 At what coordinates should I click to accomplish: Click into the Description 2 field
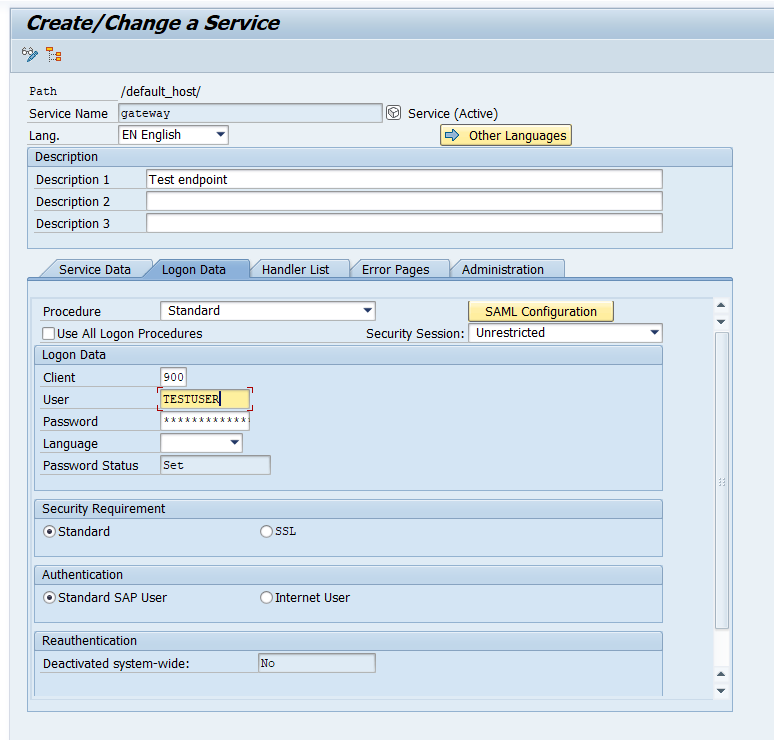[x=404, y=202]
